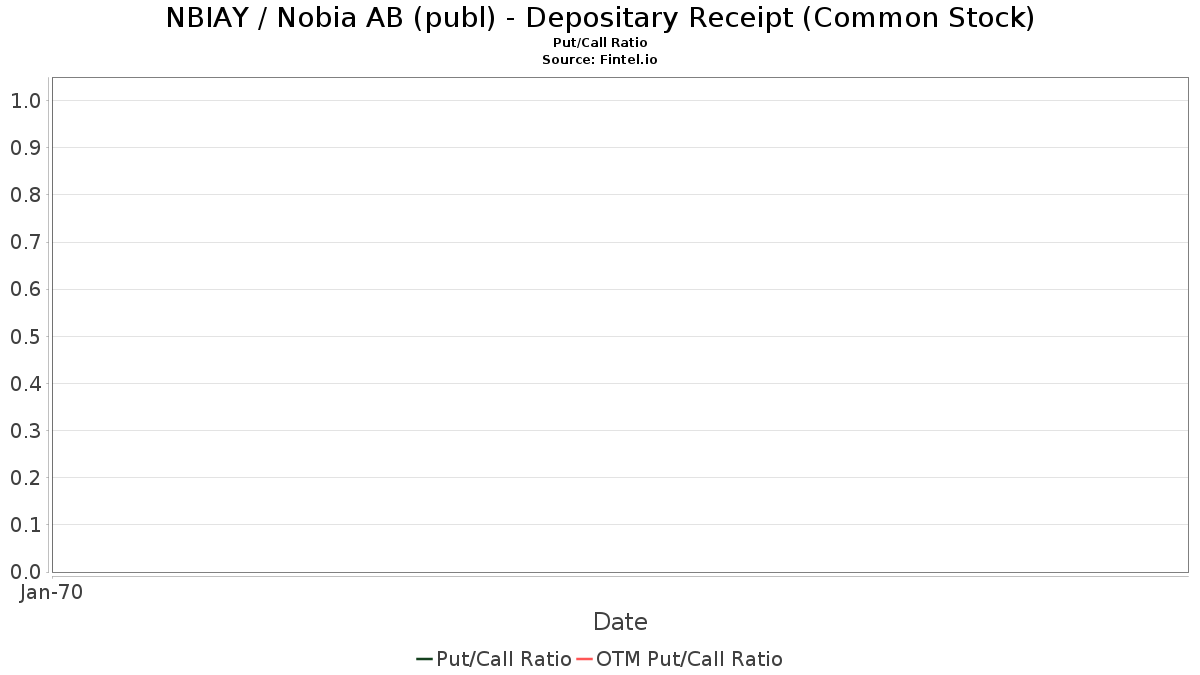
Task: Click the 0.0 y-axis label
Action: click(x=25, y=572)
